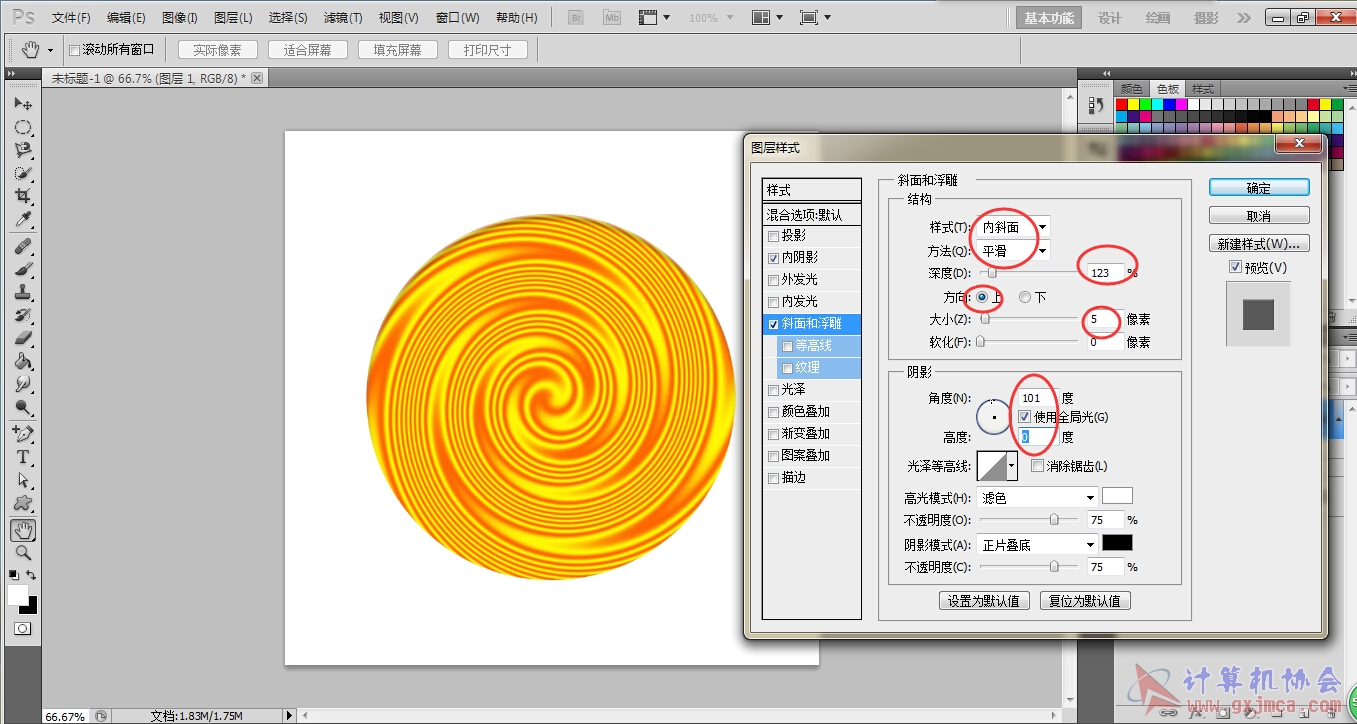Select the Horizontal Type tool

pos(23,457)
